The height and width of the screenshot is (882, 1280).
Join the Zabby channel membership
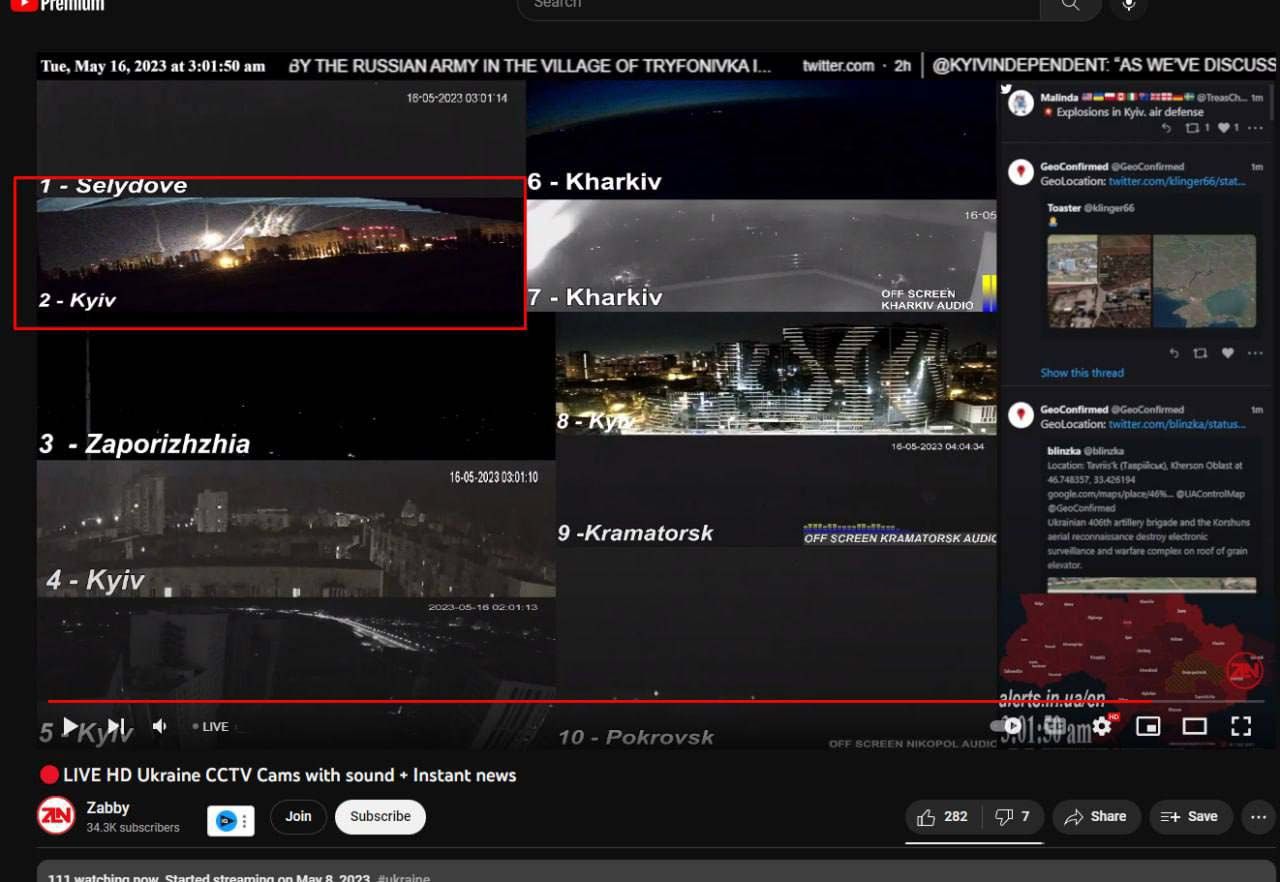[298, 816]
